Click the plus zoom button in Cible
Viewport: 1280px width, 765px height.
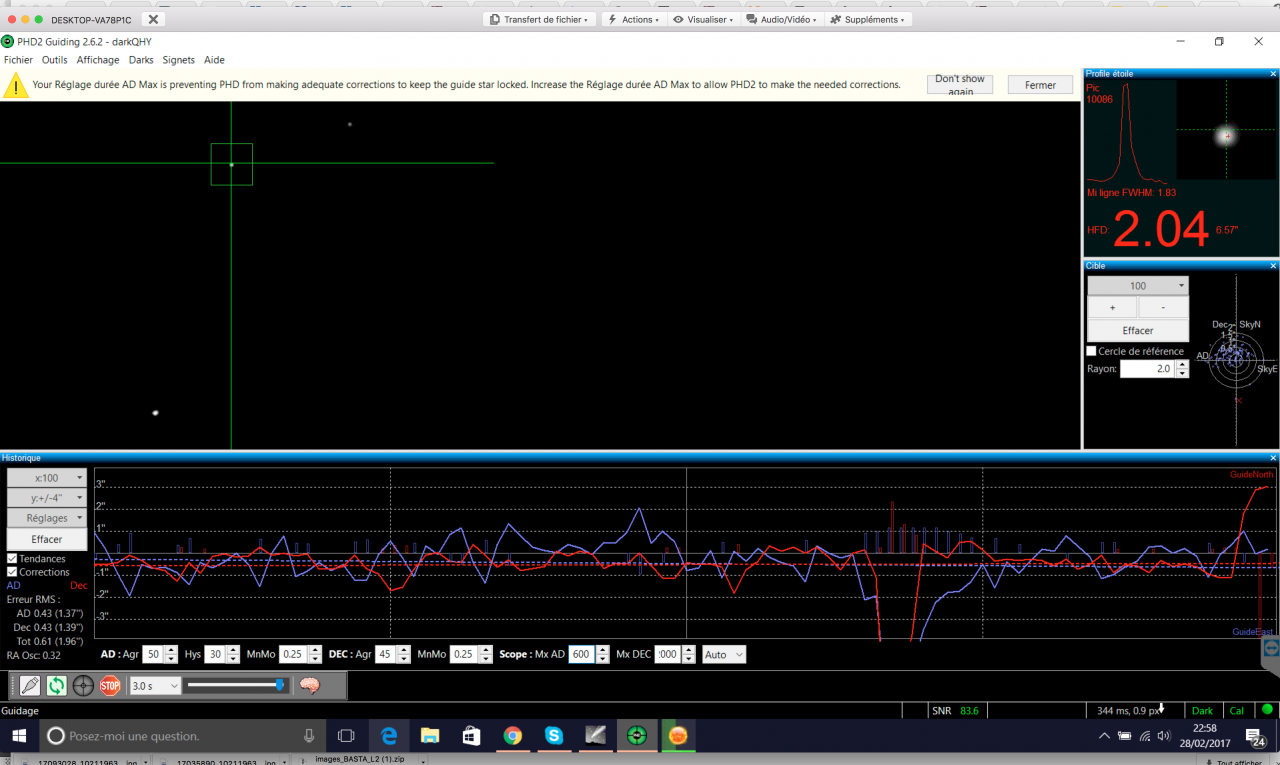(1112, 308)
